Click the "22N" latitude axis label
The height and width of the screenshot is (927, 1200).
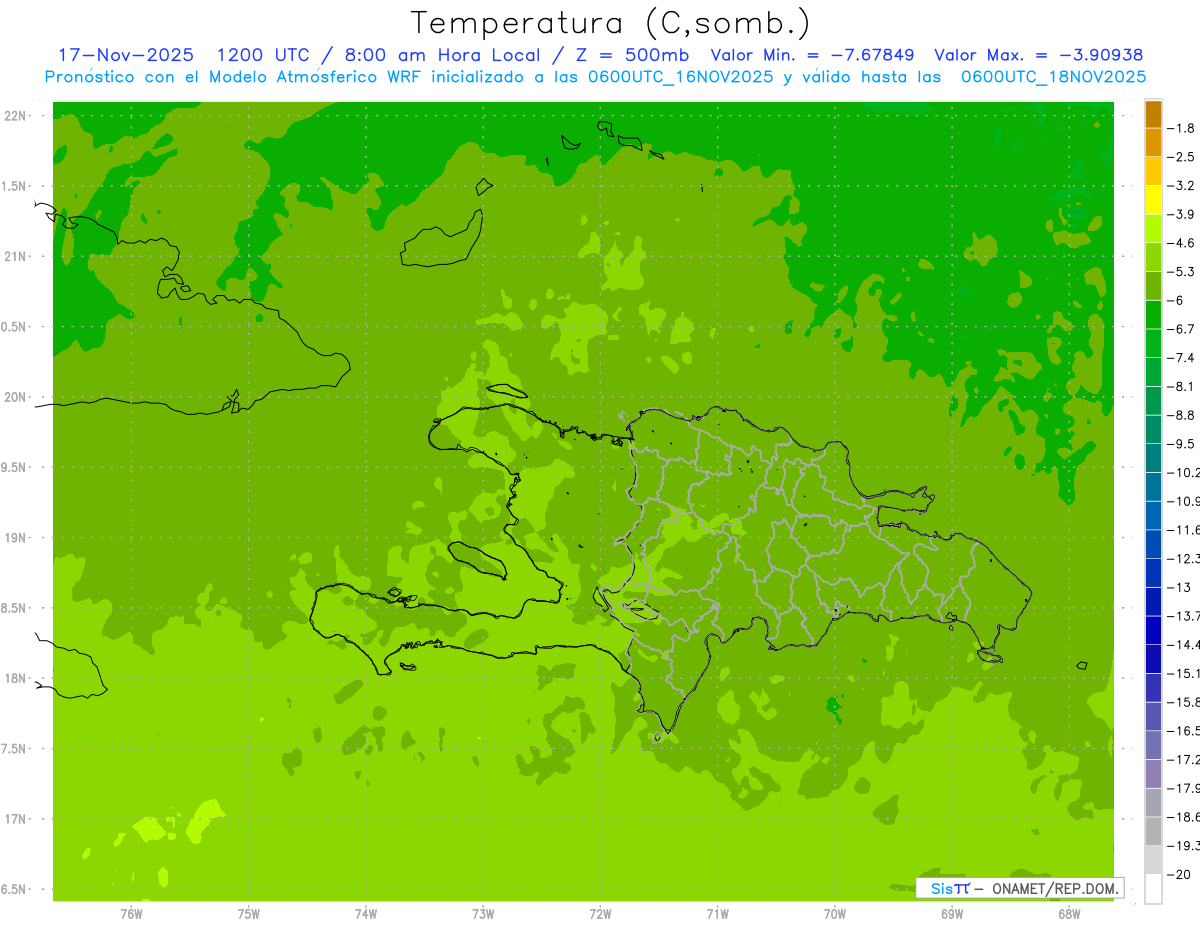[x=16, y=116]
